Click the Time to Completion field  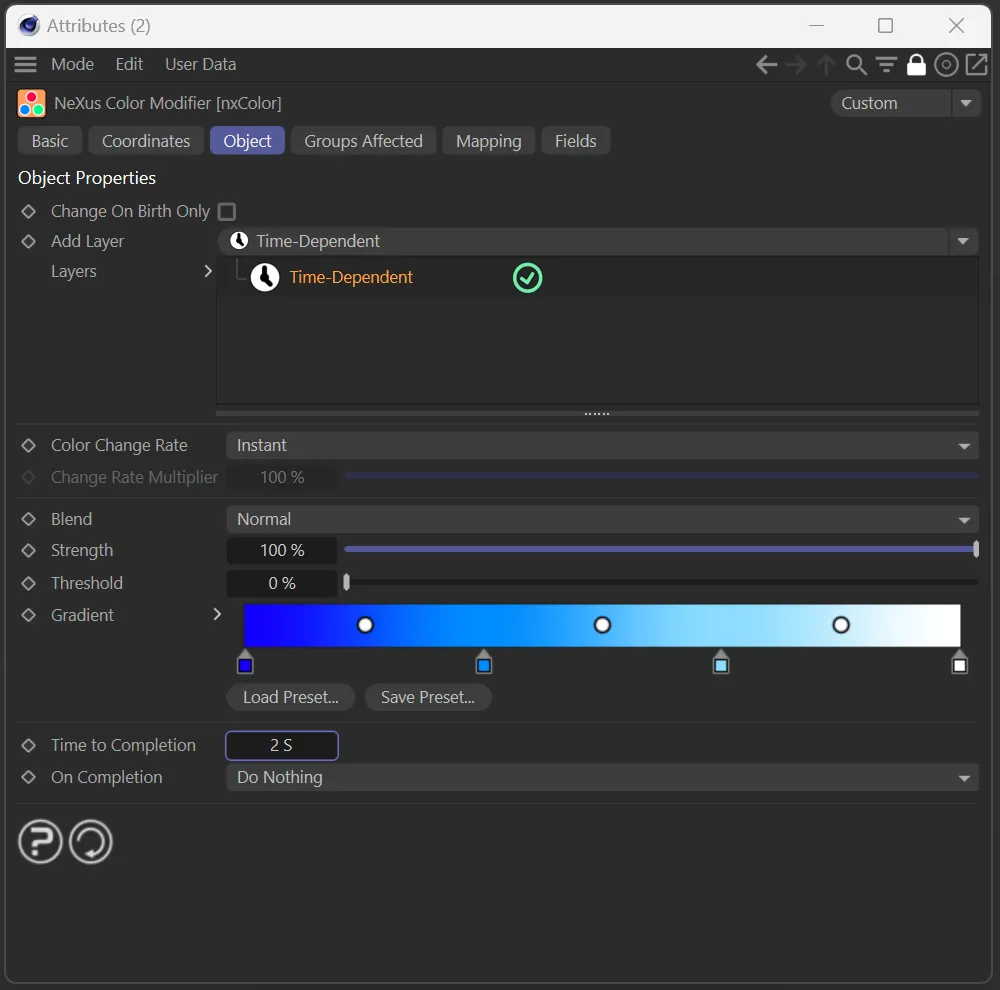282,746
